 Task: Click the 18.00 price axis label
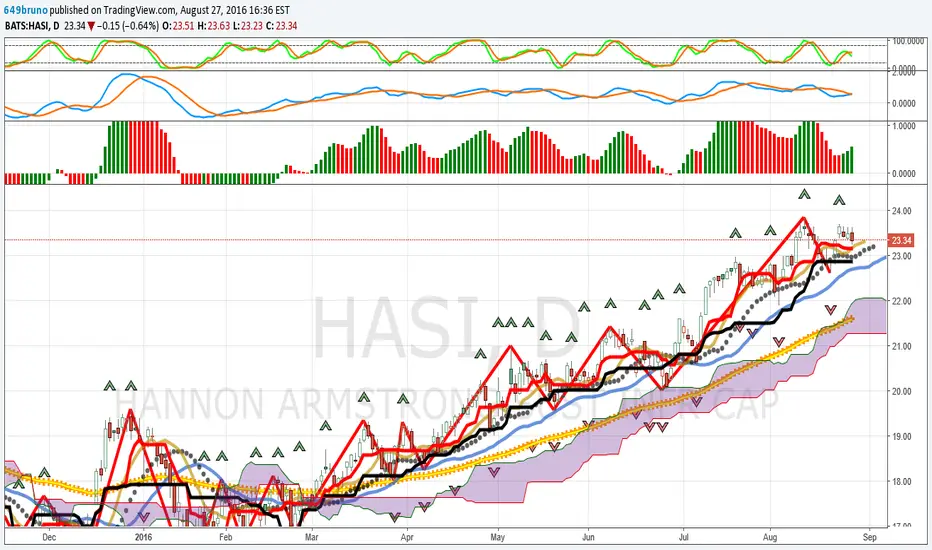coord(901,482)
